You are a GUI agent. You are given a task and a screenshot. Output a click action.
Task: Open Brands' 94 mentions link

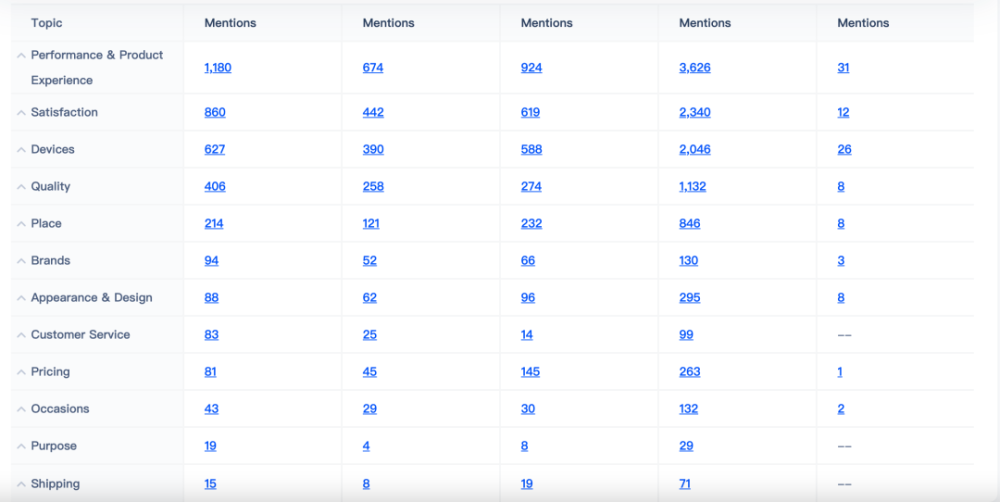[211, 260]
